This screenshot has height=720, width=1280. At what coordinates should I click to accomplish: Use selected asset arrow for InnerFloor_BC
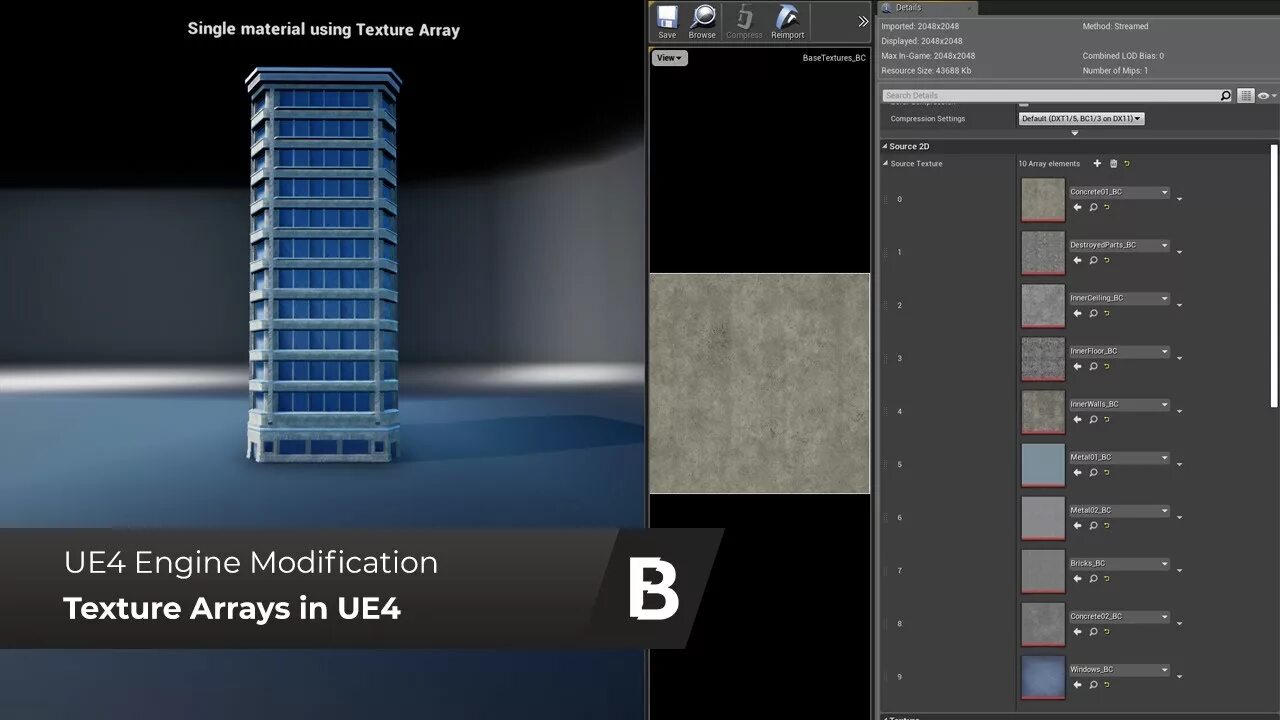1077,366
